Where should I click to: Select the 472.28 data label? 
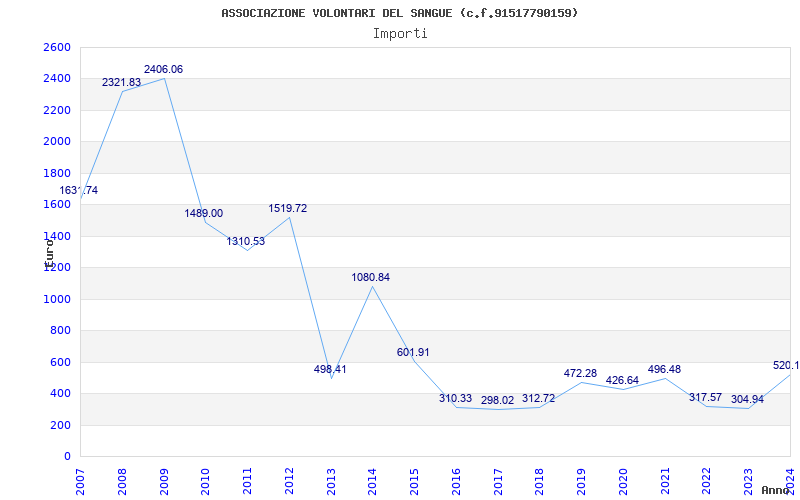(x=580, y=373)
